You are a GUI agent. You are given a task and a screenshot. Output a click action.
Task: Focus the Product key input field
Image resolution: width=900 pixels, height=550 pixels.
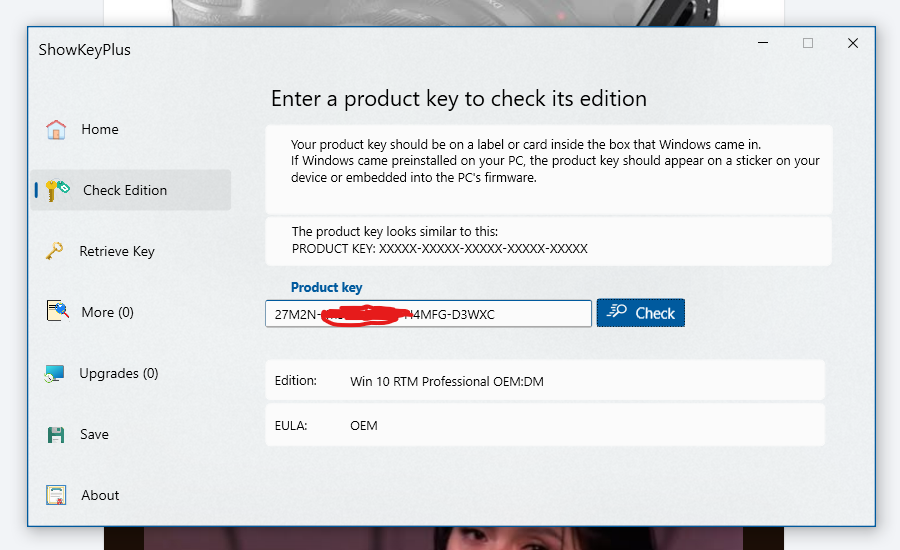428,314
